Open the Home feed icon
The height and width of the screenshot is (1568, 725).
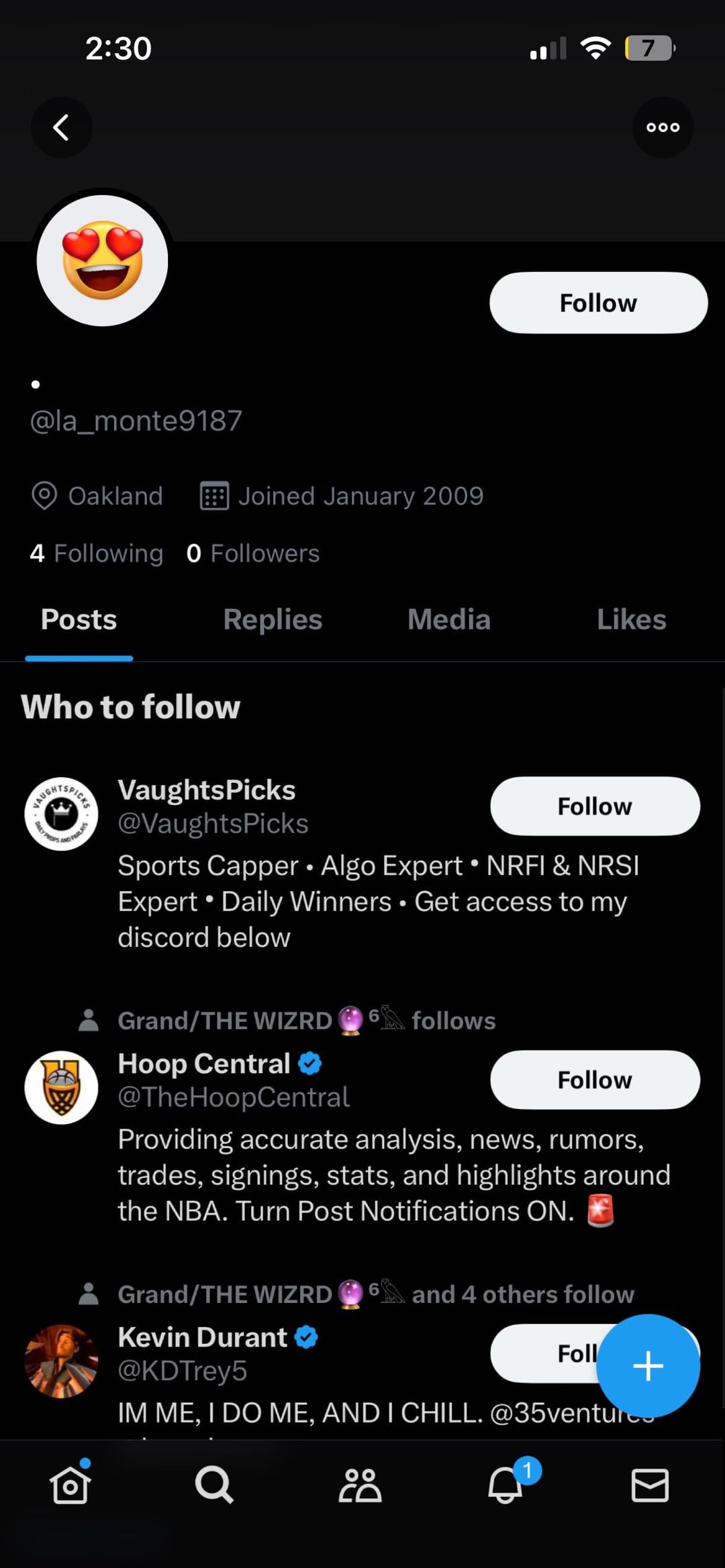tap(70, 1484)
